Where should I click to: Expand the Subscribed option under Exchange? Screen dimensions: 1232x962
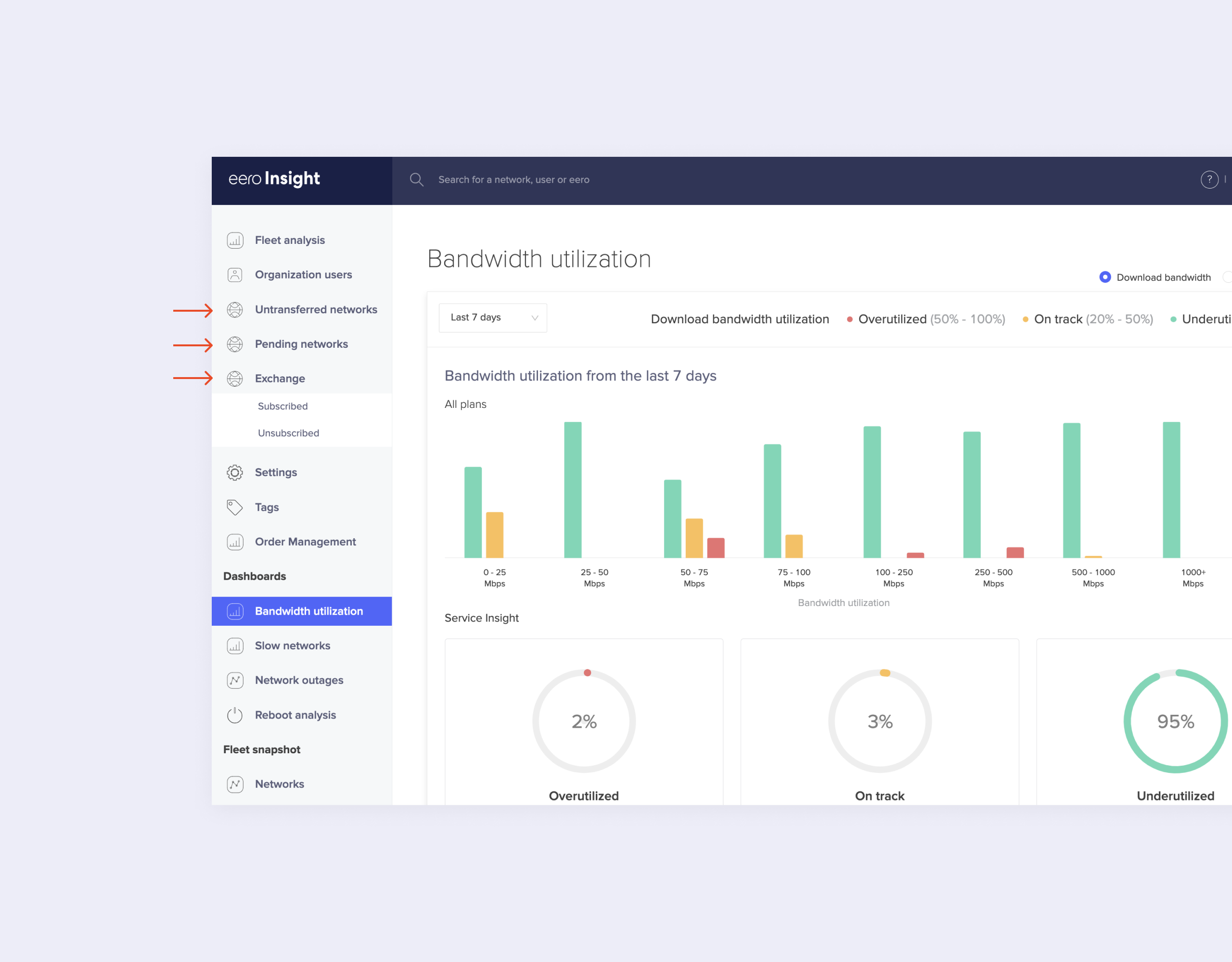coord(283,405)
